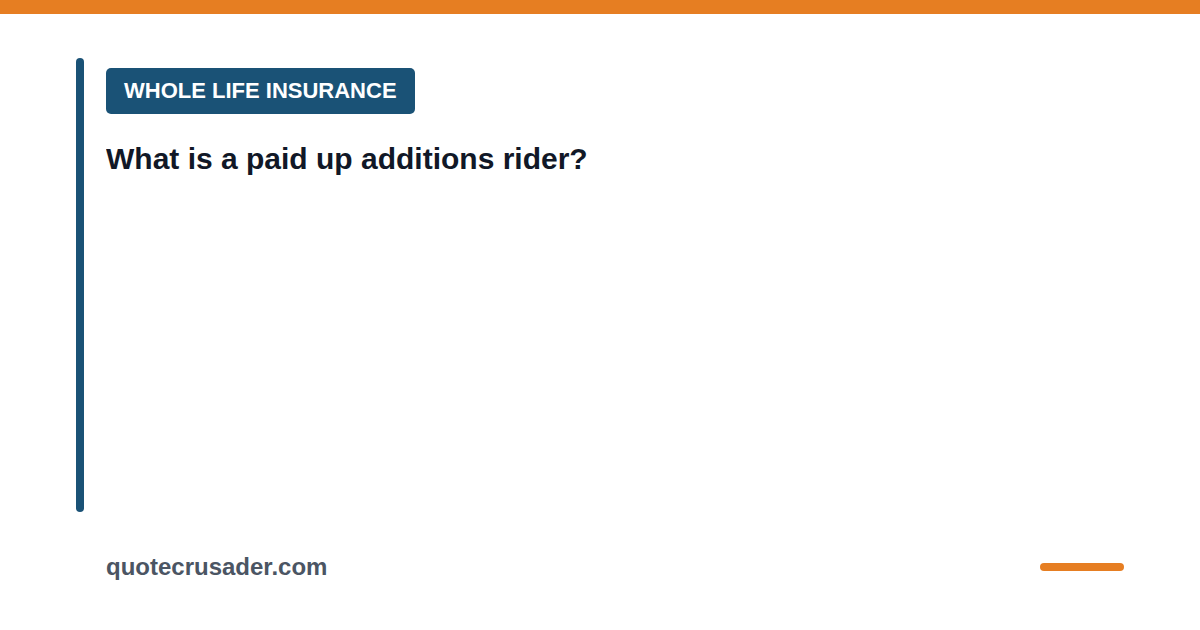Click the WHOLE LIFE INSURANCE badge
The height and width of the screenshot is (630, 1200).
(x=260, y=91)
